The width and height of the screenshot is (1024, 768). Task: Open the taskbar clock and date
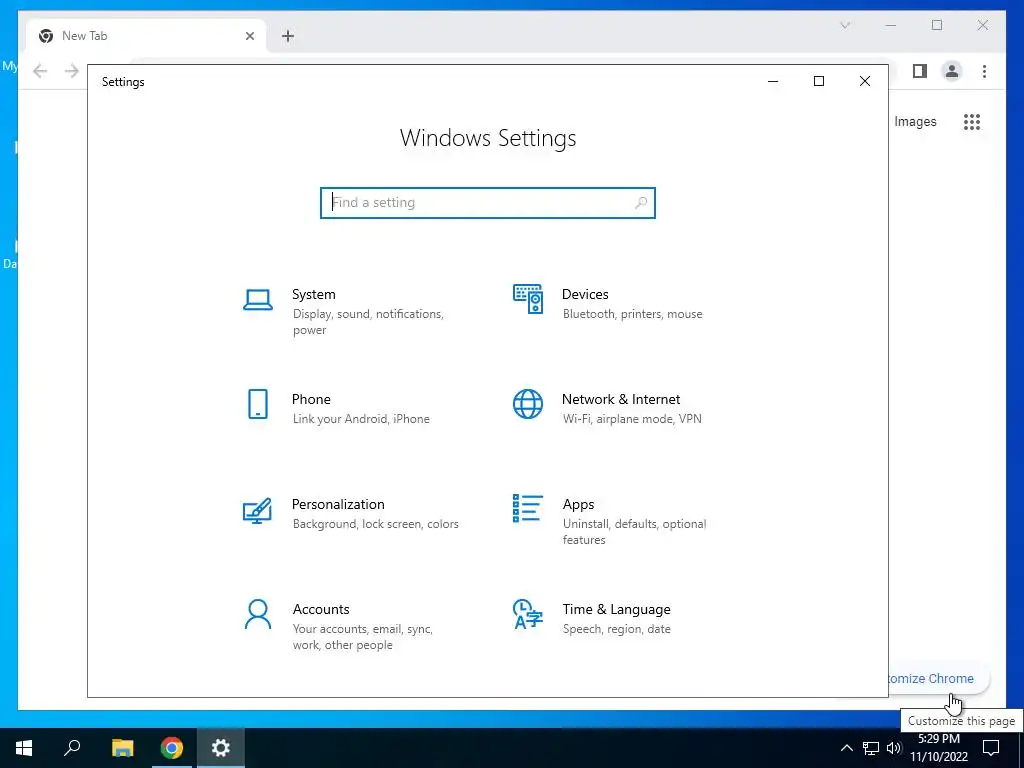[x=939, y=748]
